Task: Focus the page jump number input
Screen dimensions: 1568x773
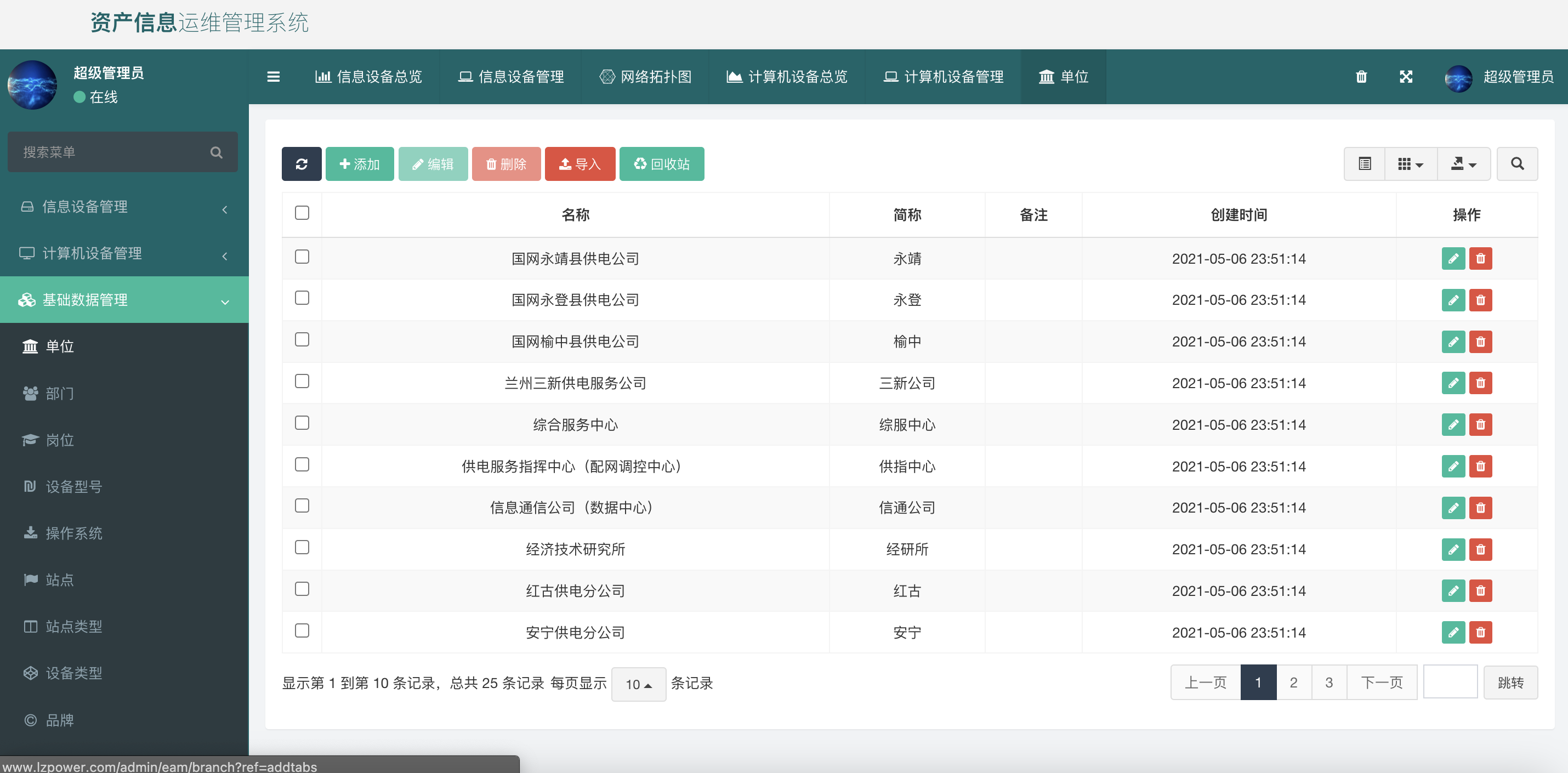Action: (1450, 681)
